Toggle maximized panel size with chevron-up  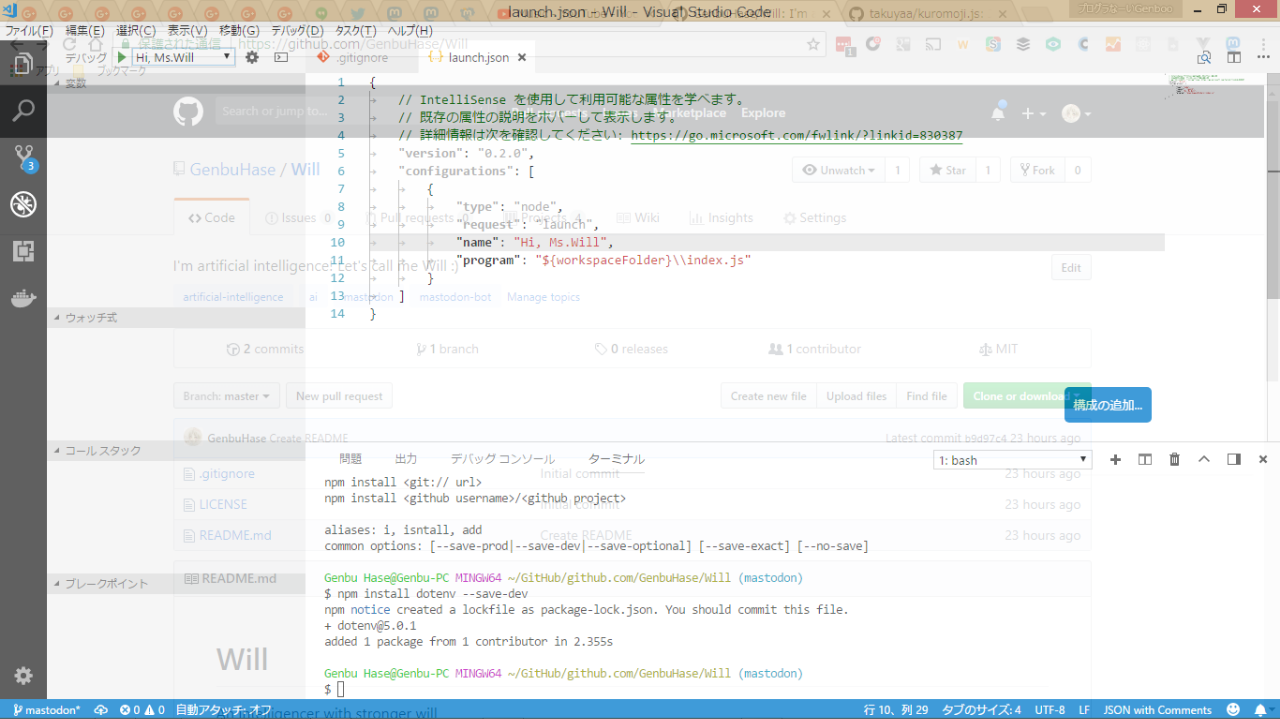click(1204, 459)
